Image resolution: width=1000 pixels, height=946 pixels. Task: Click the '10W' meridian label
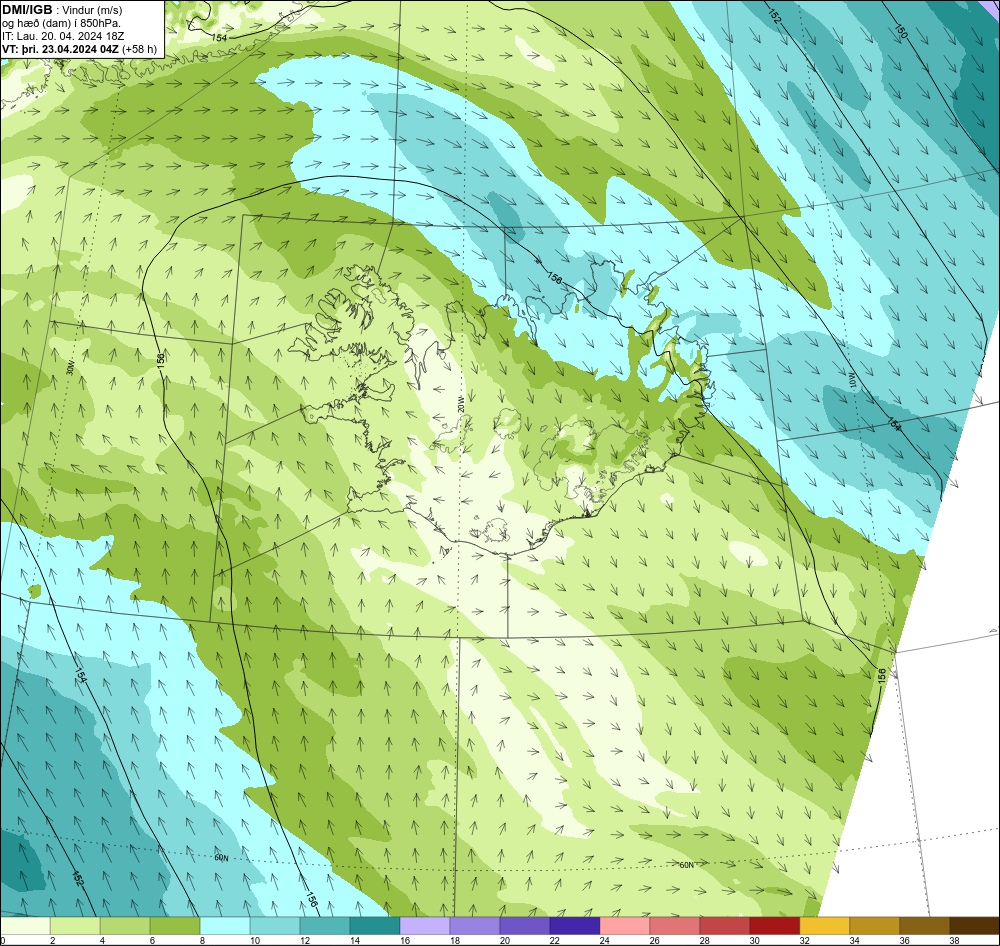[x=851, y=381]
